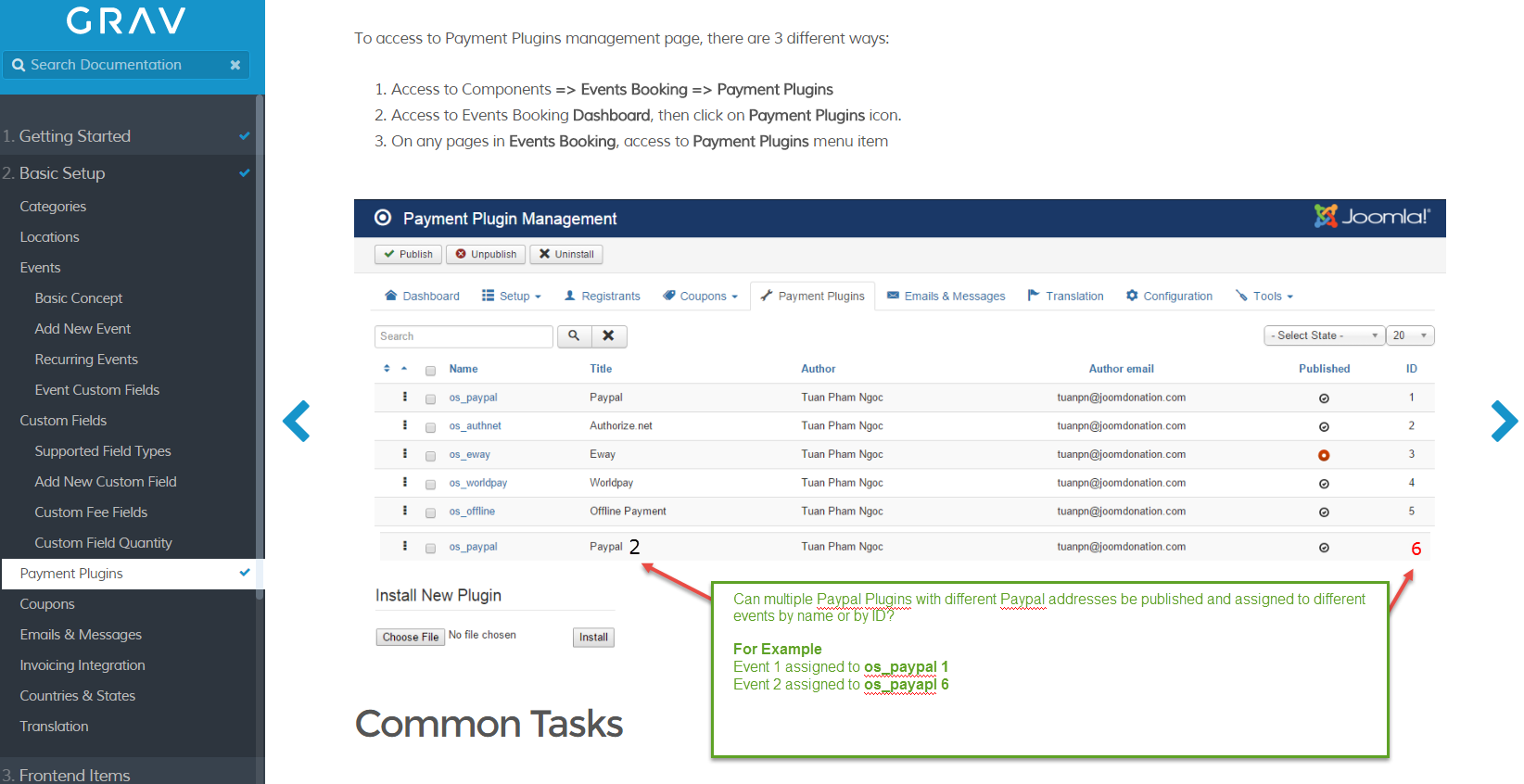The image size is (1524, 784).
Task: Click the clear search X button in plugin list
Action: tap(609, 335)
